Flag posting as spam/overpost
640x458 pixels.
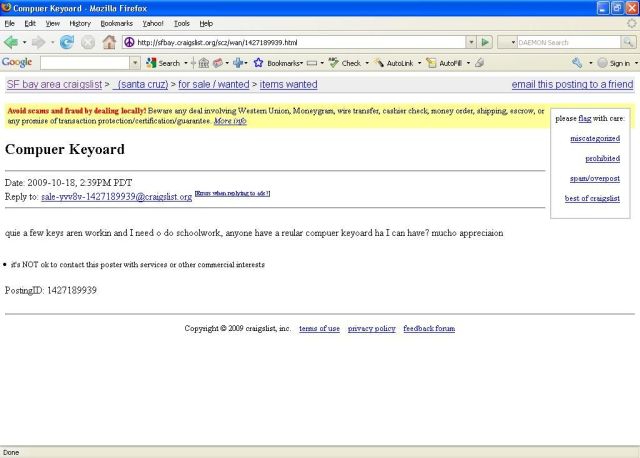[594, 178]
